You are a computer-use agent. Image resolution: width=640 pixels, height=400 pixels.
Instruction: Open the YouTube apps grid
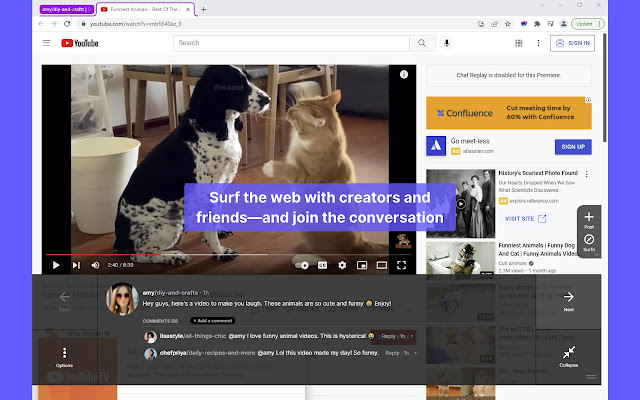point(518,43)
